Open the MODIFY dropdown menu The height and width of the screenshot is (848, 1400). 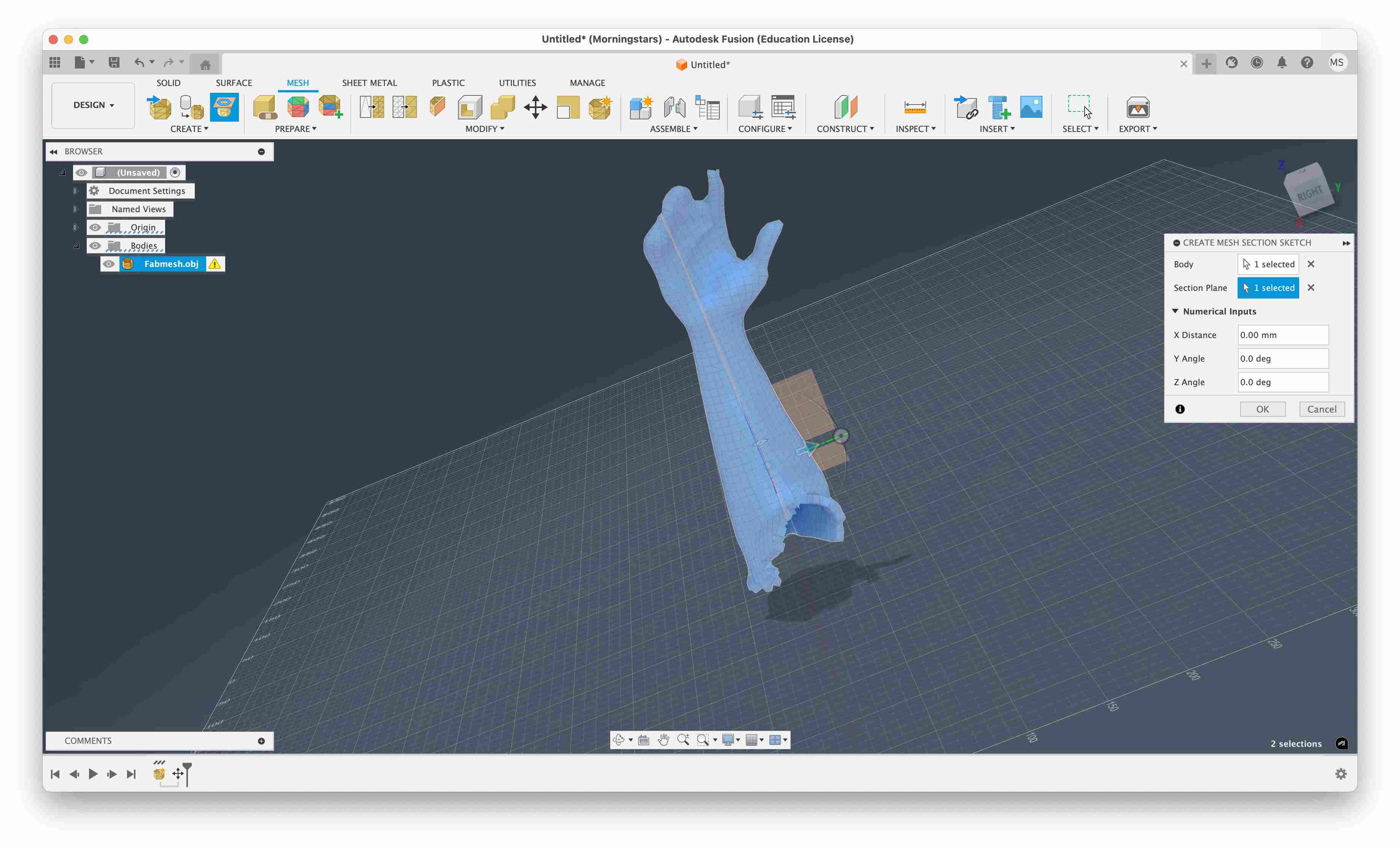485,129
